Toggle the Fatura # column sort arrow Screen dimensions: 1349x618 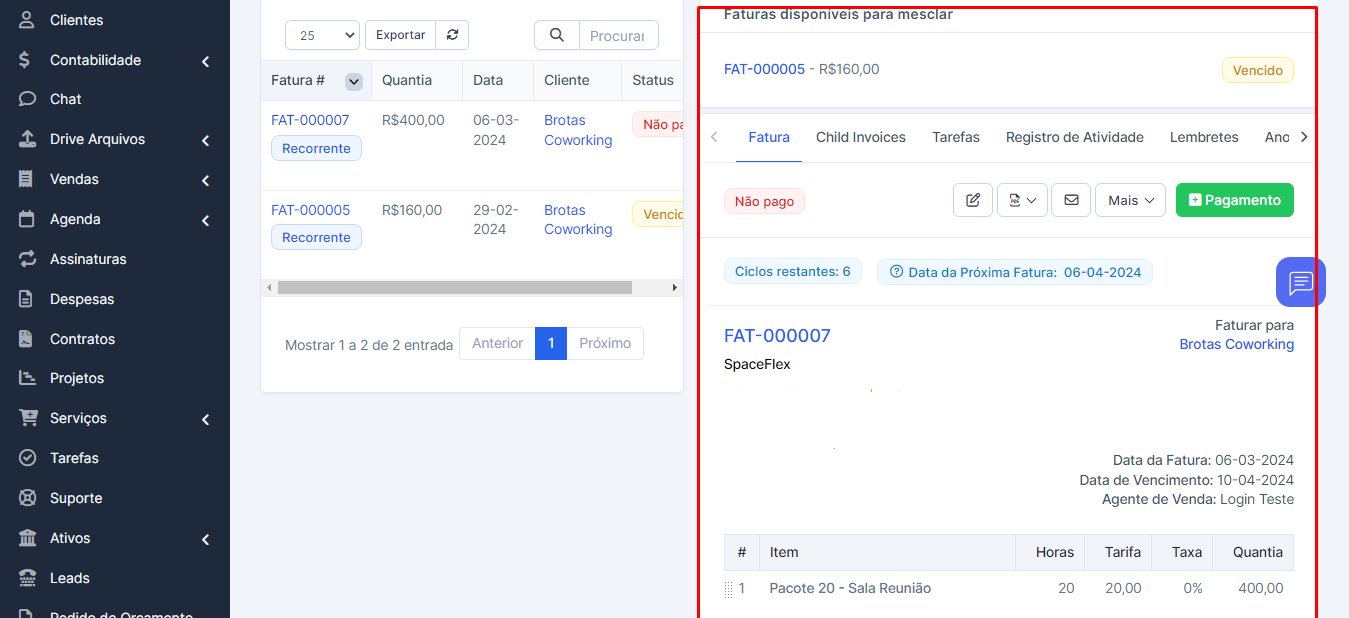tap(353, 81)
